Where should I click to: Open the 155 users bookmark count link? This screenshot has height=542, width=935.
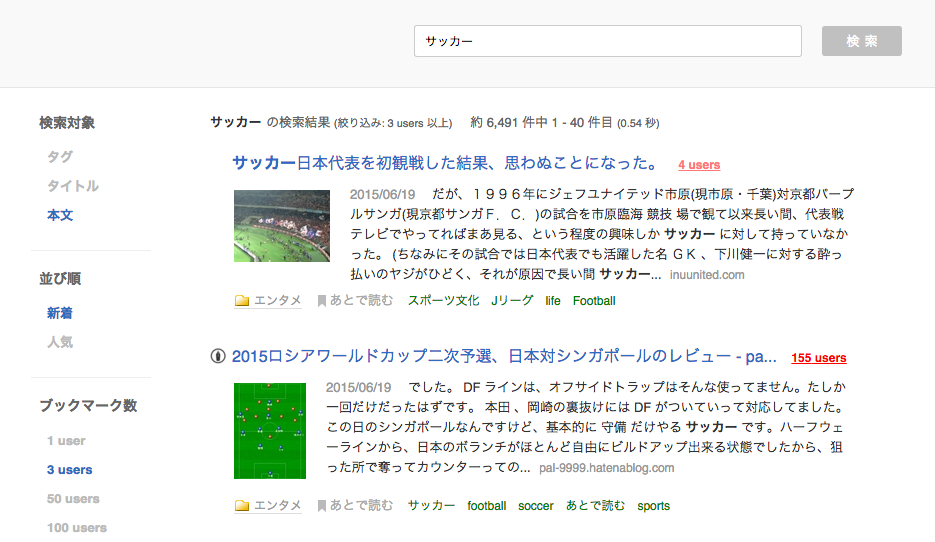tap(819, 358)
